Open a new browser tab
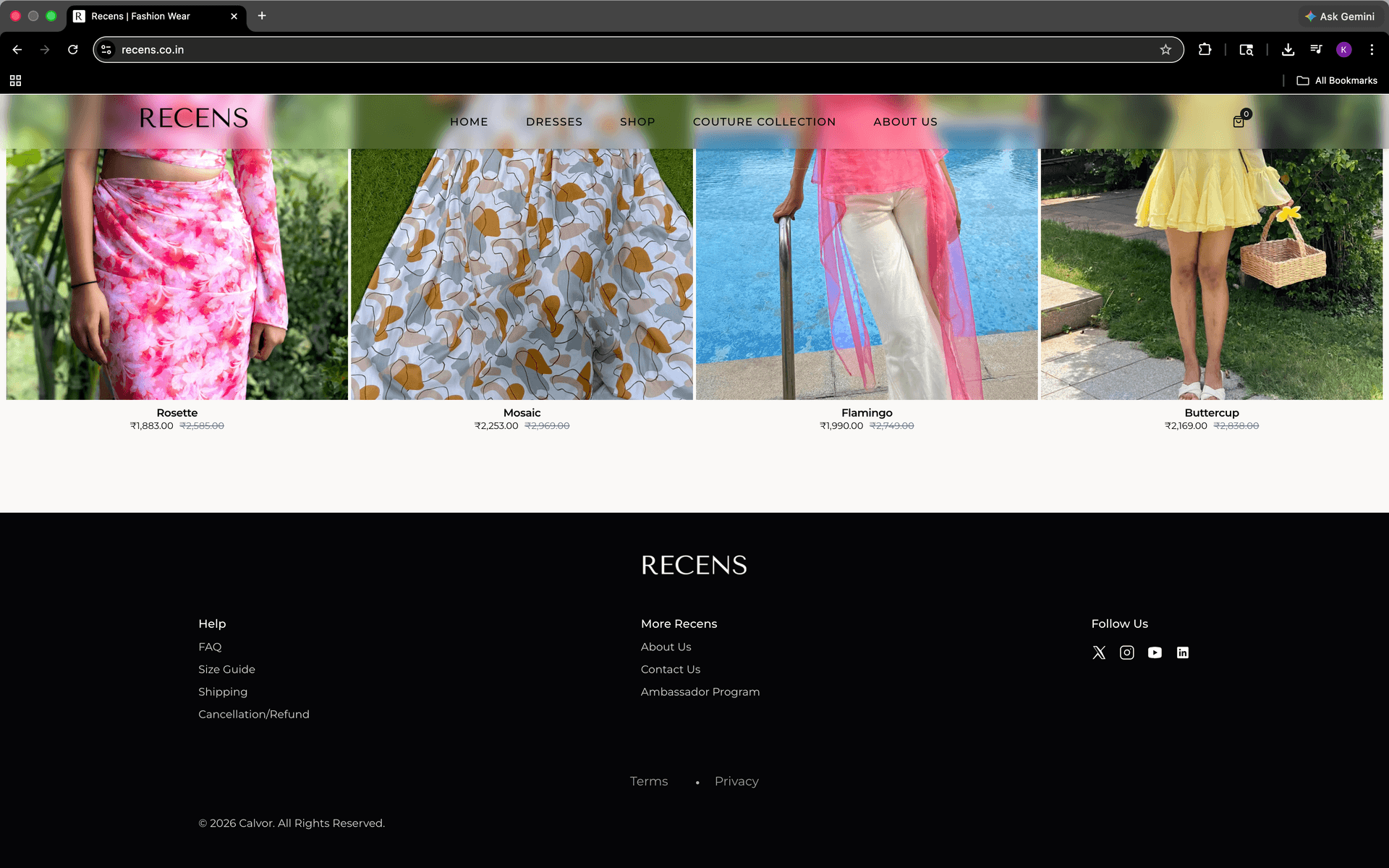1389x868 pixels. coord(262,16)
